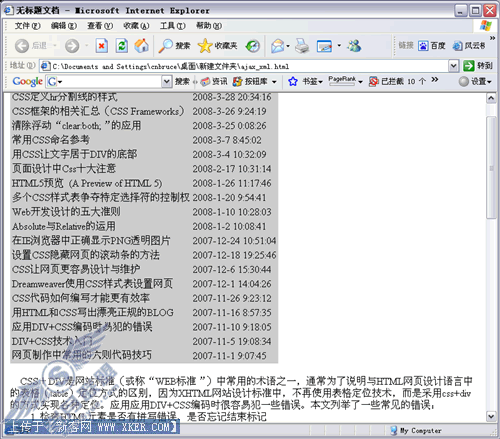
Task: Open the PageRank dropdown arrow
Action: tap(361, 82)
